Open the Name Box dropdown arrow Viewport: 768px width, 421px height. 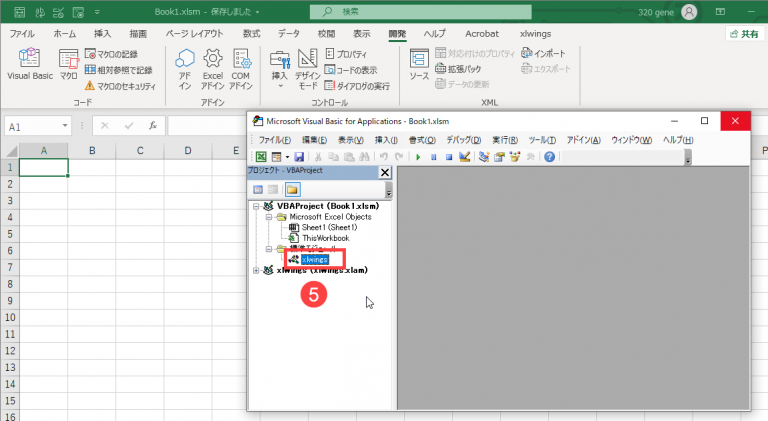[x=65, y=126]
